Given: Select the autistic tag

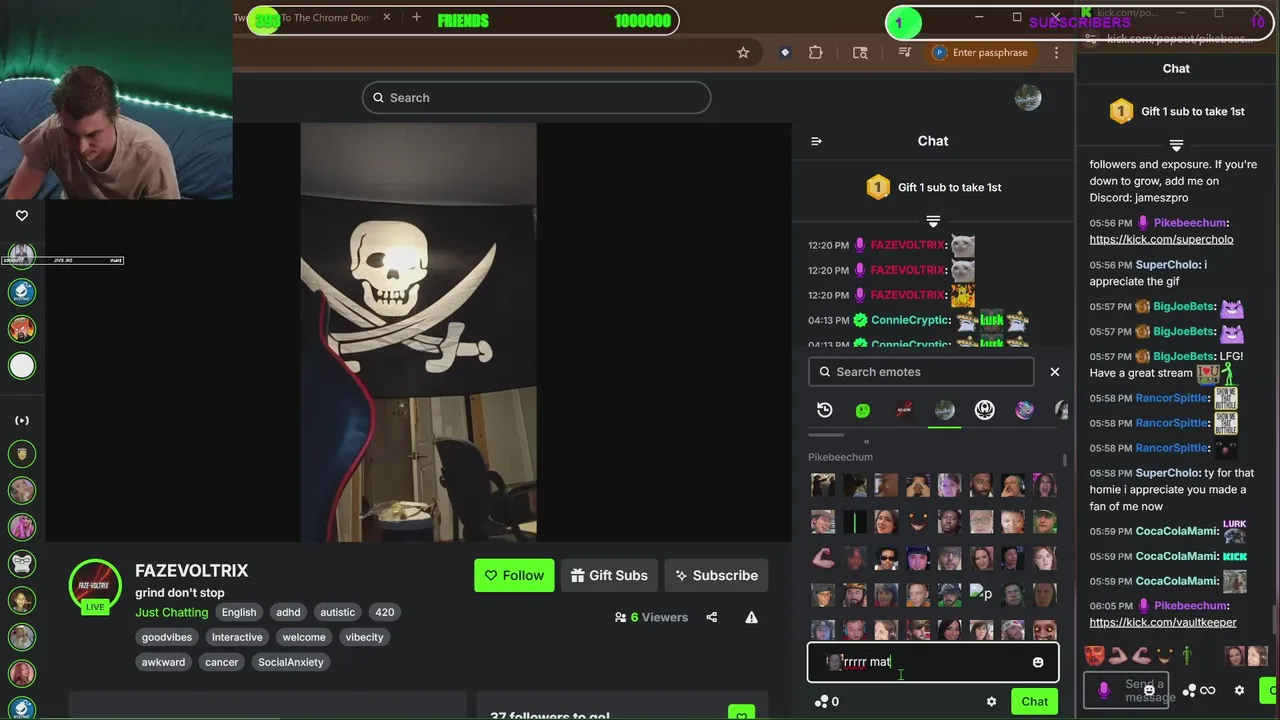Looking at the screenshot, I should click(x=337, y=612).
